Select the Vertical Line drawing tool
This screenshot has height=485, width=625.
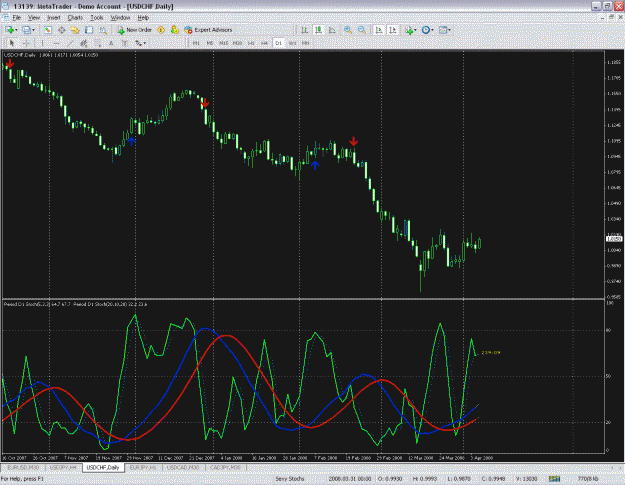tap(42, 43)
